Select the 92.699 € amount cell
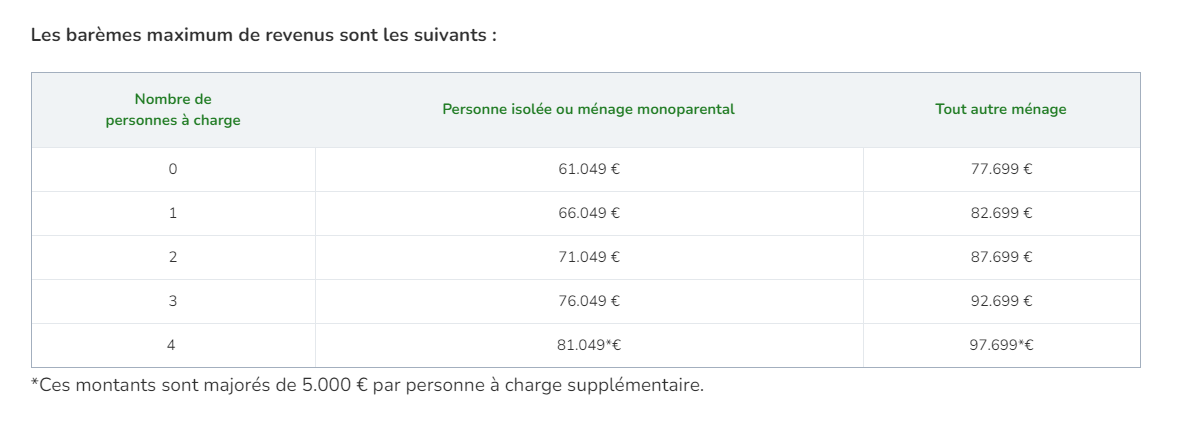The image size is (1185, 424). point(1001,302)
